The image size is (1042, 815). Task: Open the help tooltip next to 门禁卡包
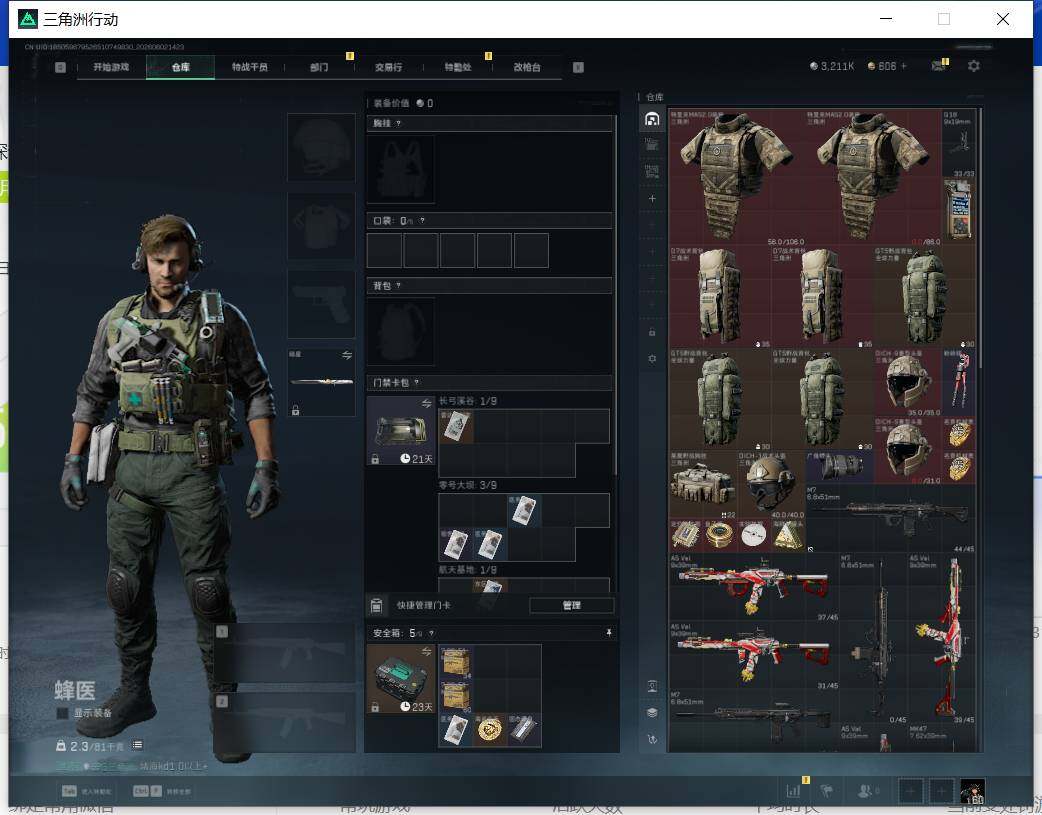[417, 383]
